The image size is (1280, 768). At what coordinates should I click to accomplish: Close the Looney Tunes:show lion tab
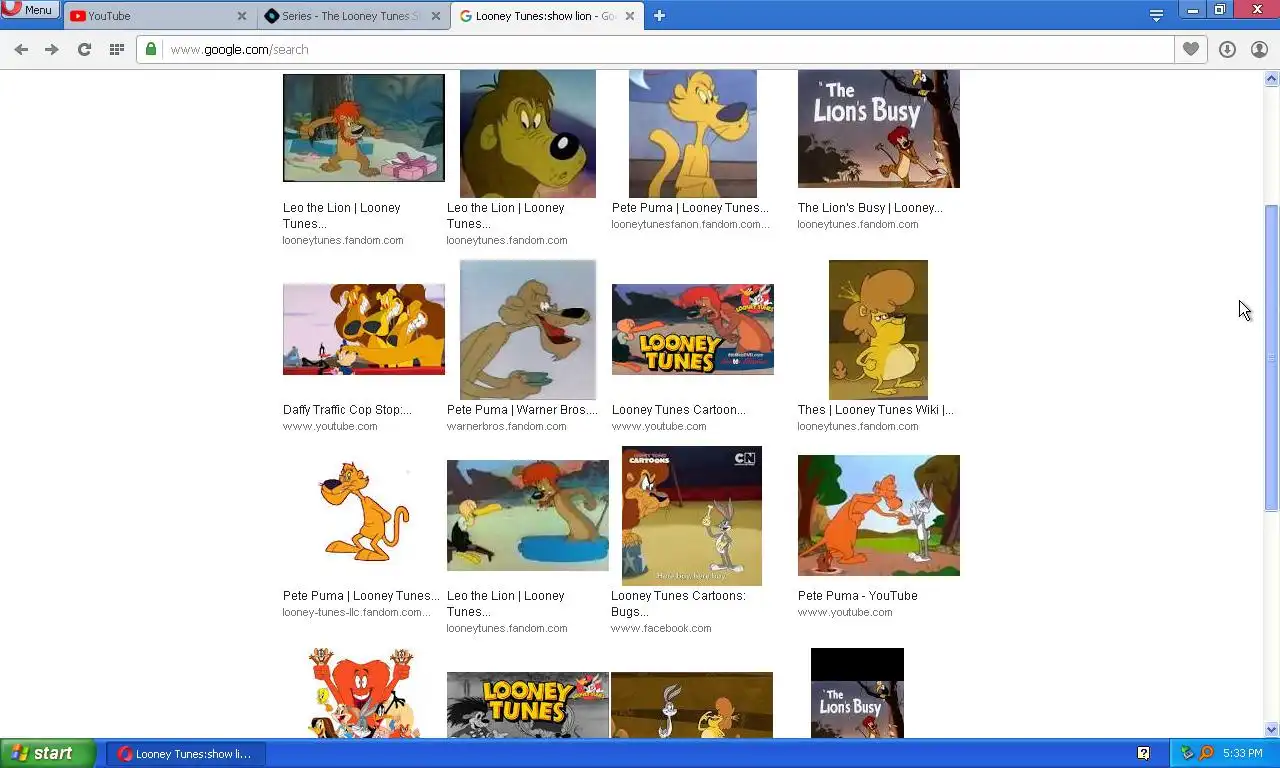point(630,16)
